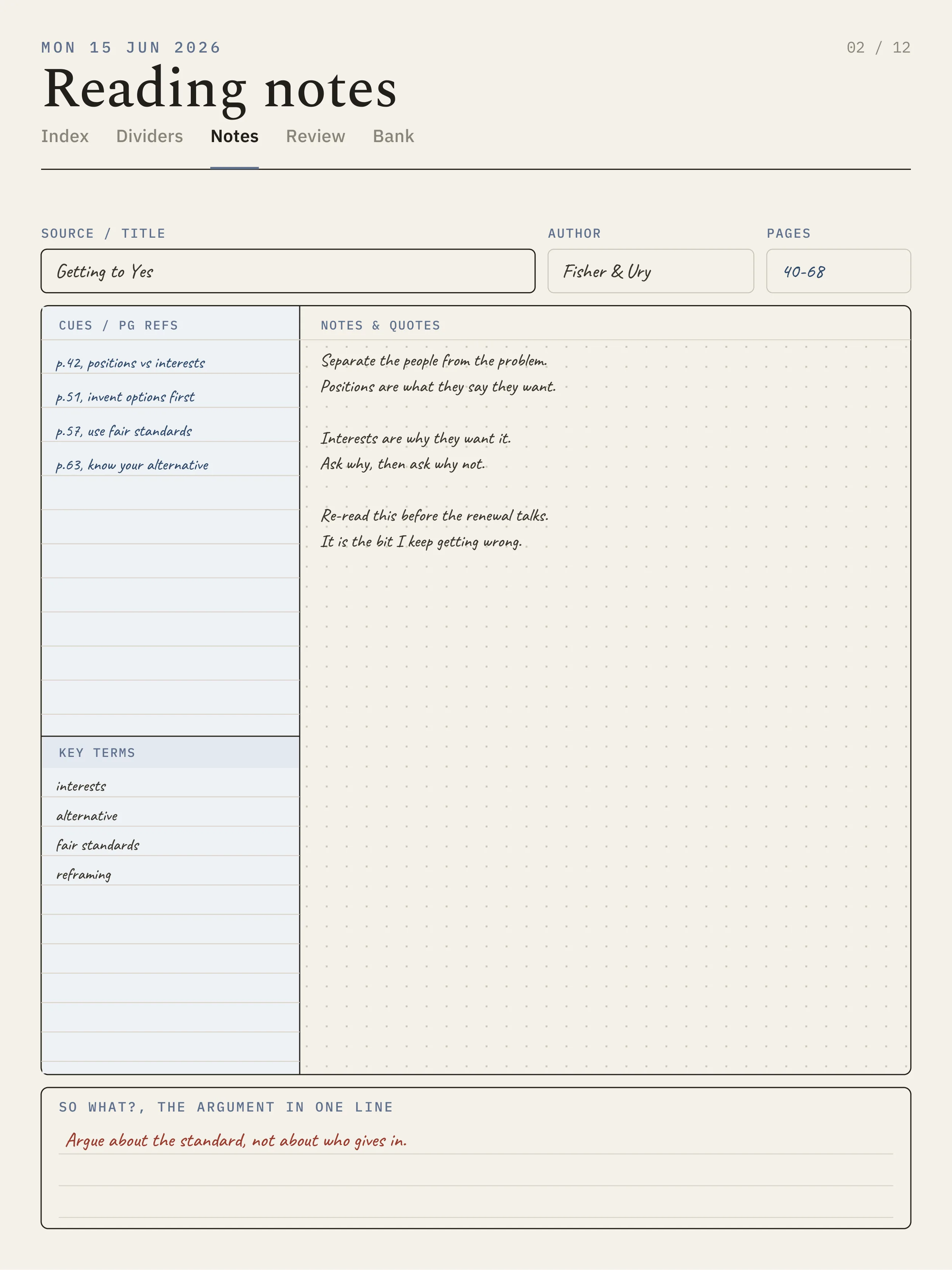This screenshot has width=952, height=1270.
Task: Select the Notes tab
Action: [234, 136]
